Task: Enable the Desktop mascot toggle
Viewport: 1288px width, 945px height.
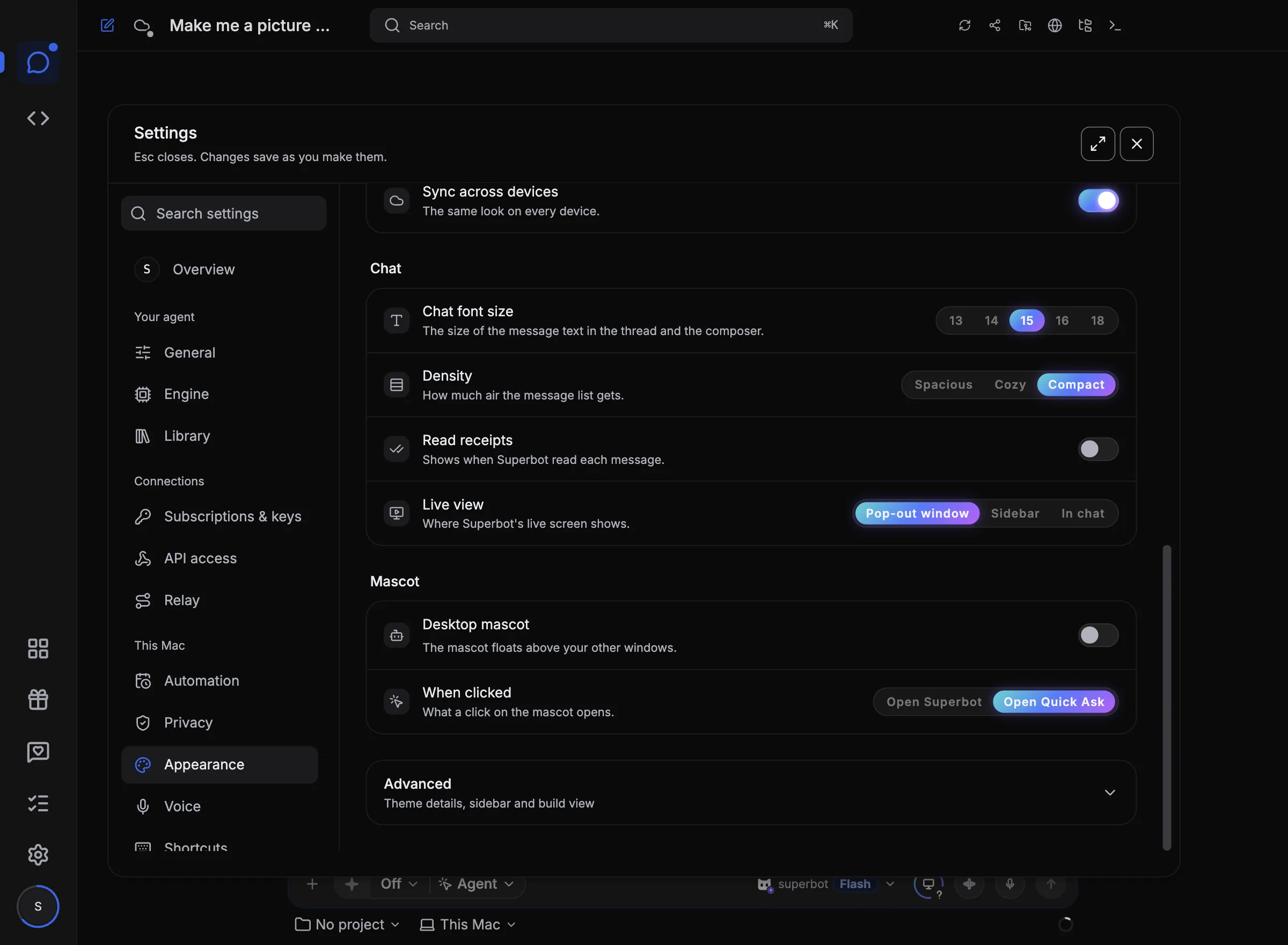Action: pyautogui.click(x=1098, y=635)
